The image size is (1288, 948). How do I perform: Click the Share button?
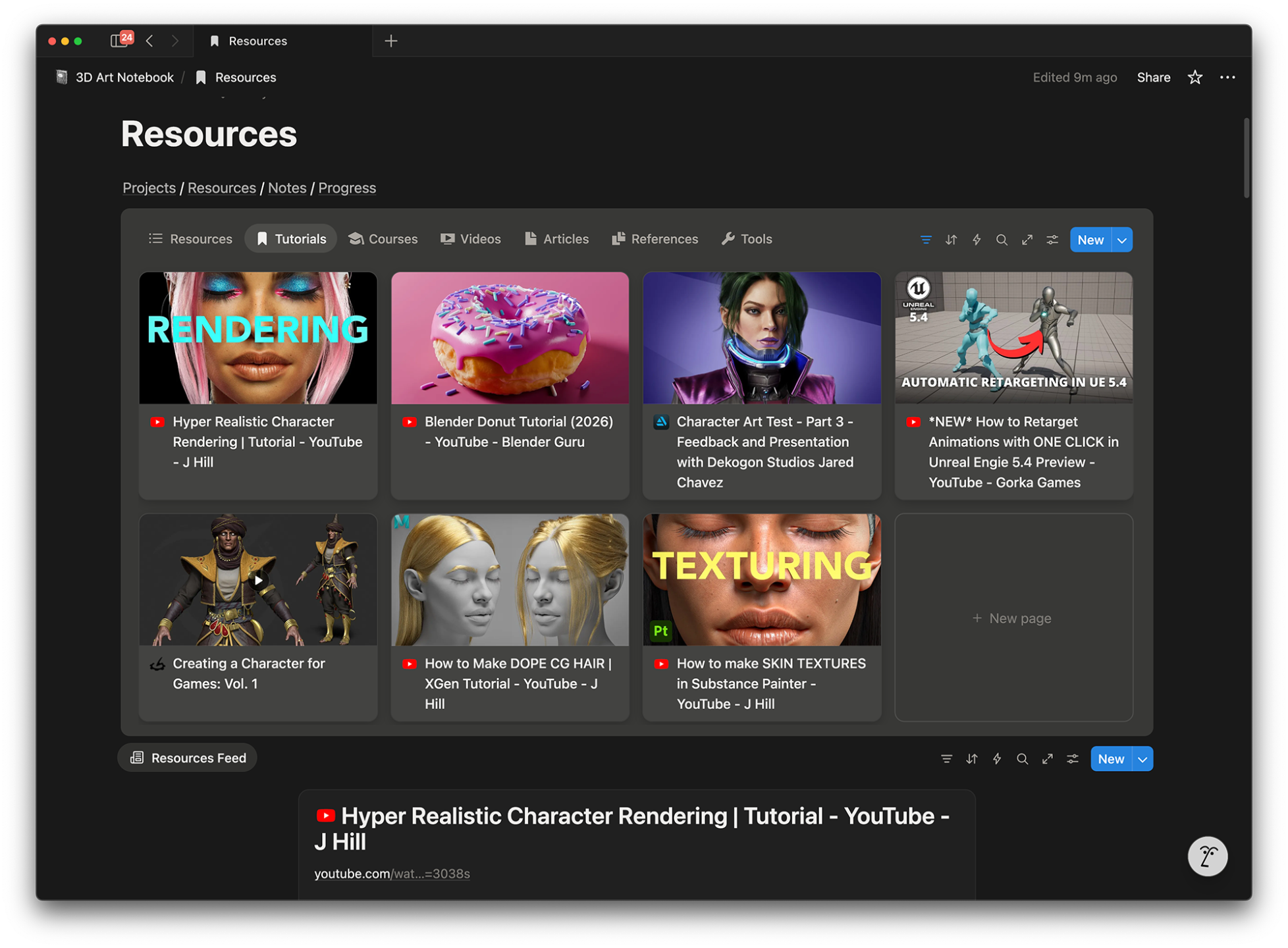1153,78
